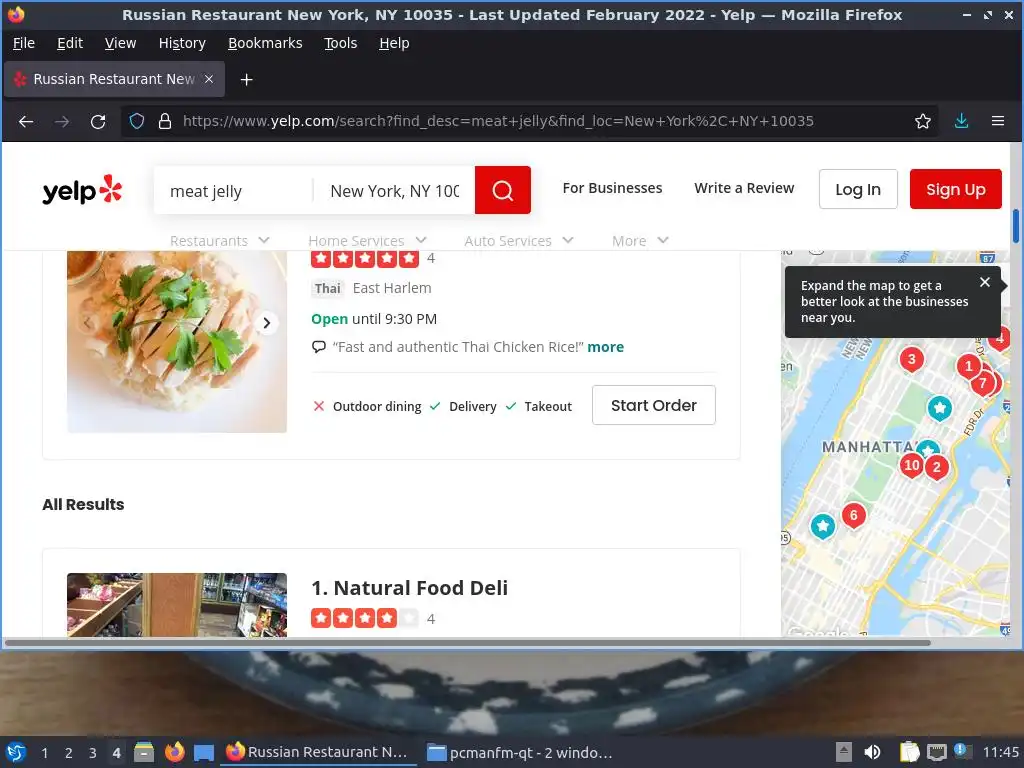Click the Sign Up button
Viewport: 1024px width, 768px height.
[x=955, y=189]
